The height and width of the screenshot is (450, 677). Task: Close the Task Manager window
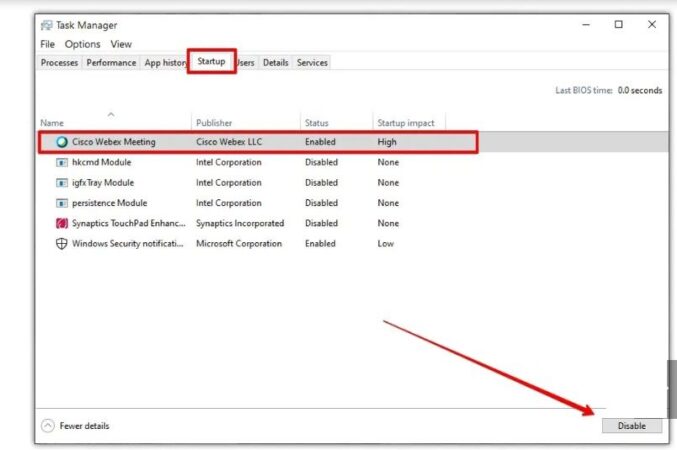(652, 25)
